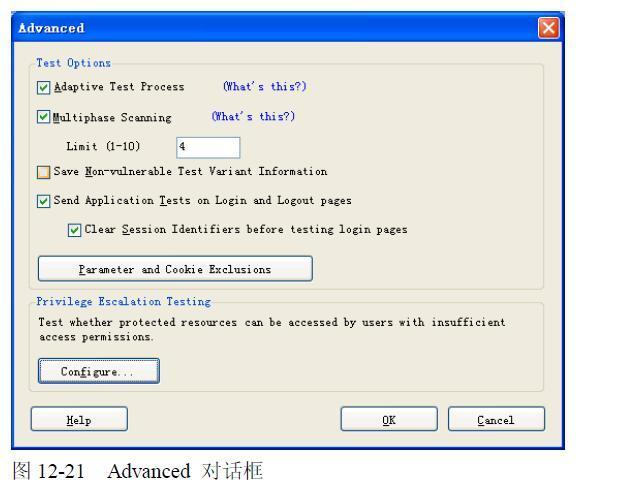The height and width of the screenshot is (488, 635).
Task: Toggle Send Application Tests on Login pages
Action: 43,201
